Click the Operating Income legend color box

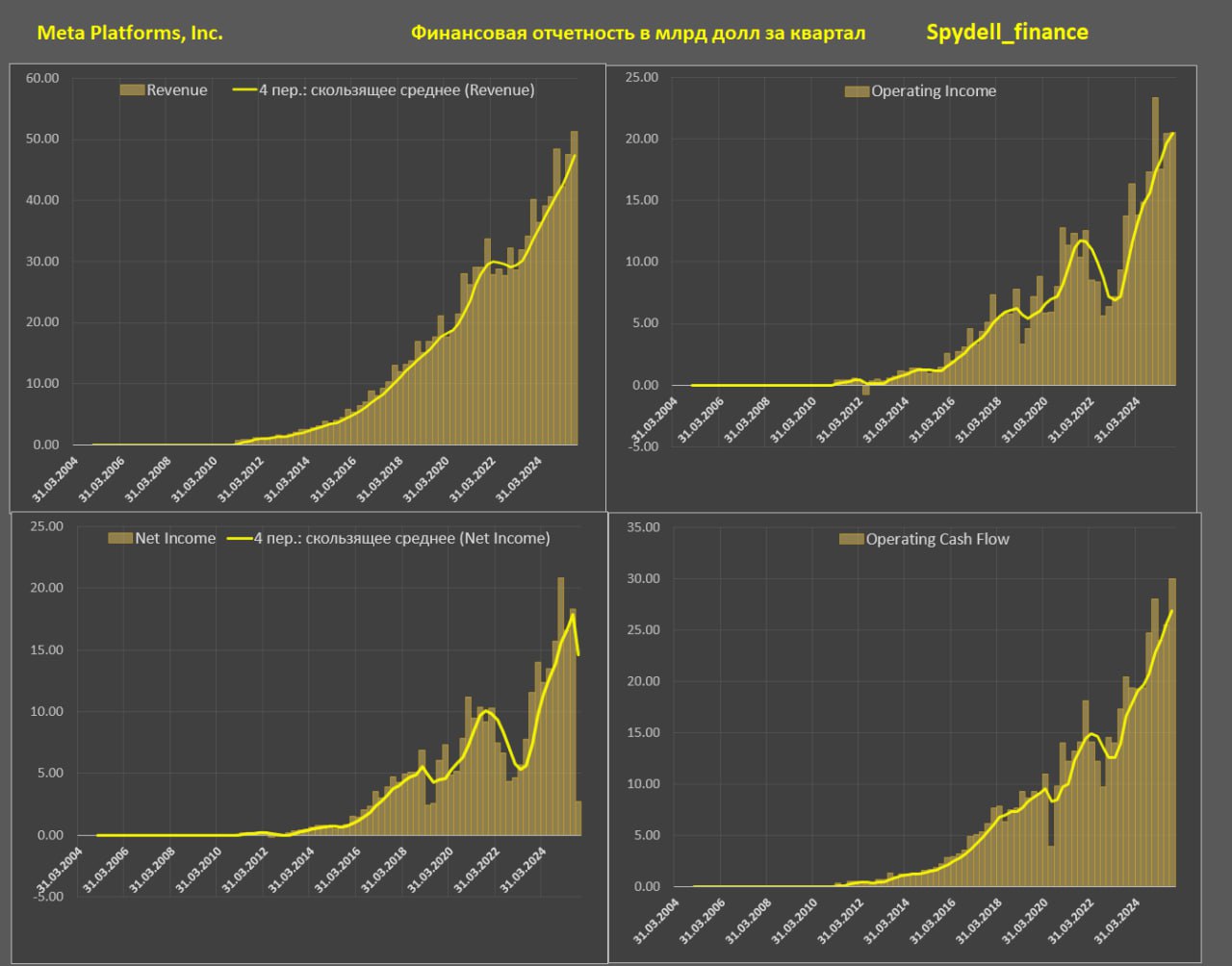[x=857, y=91]
